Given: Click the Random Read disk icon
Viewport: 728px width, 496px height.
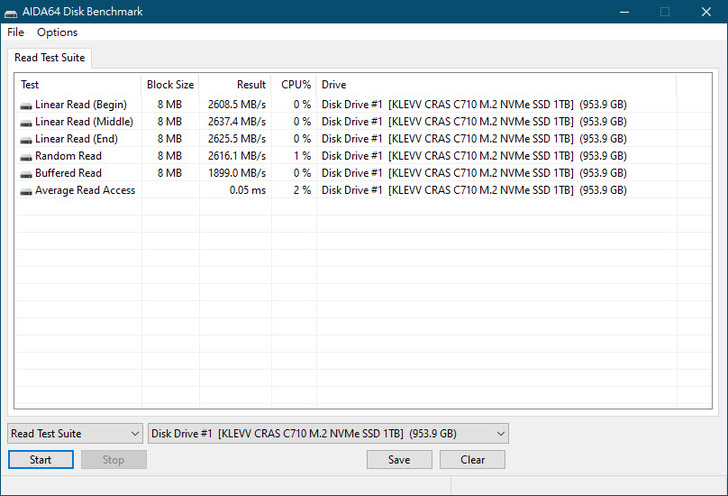Looking at the screenshot, I should (26, 156).
